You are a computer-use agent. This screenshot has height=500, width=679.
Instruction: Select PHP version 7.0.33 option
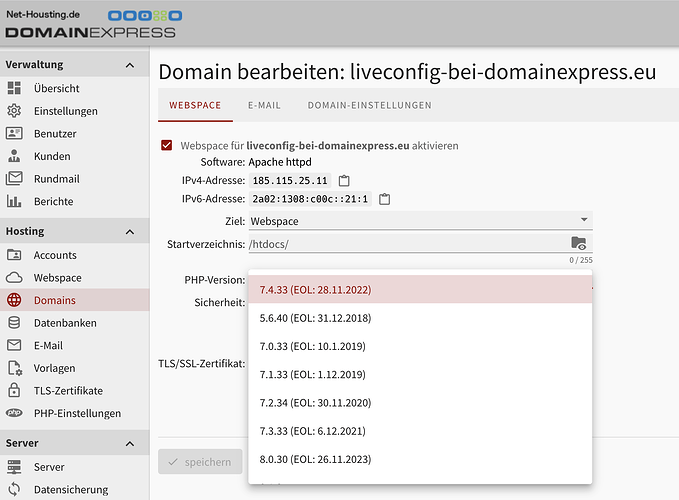420,346
